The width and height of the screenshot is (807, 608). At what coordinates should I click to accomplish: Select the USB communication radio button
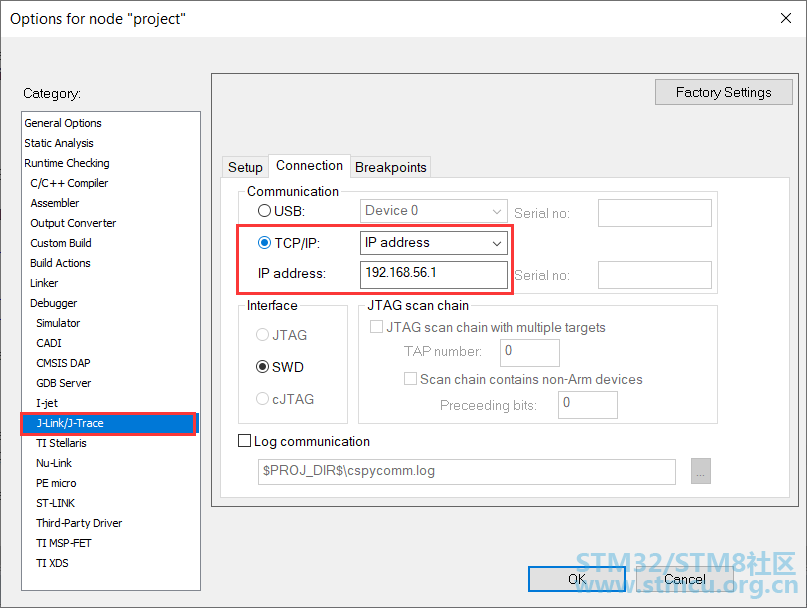(x=265, y=211)
